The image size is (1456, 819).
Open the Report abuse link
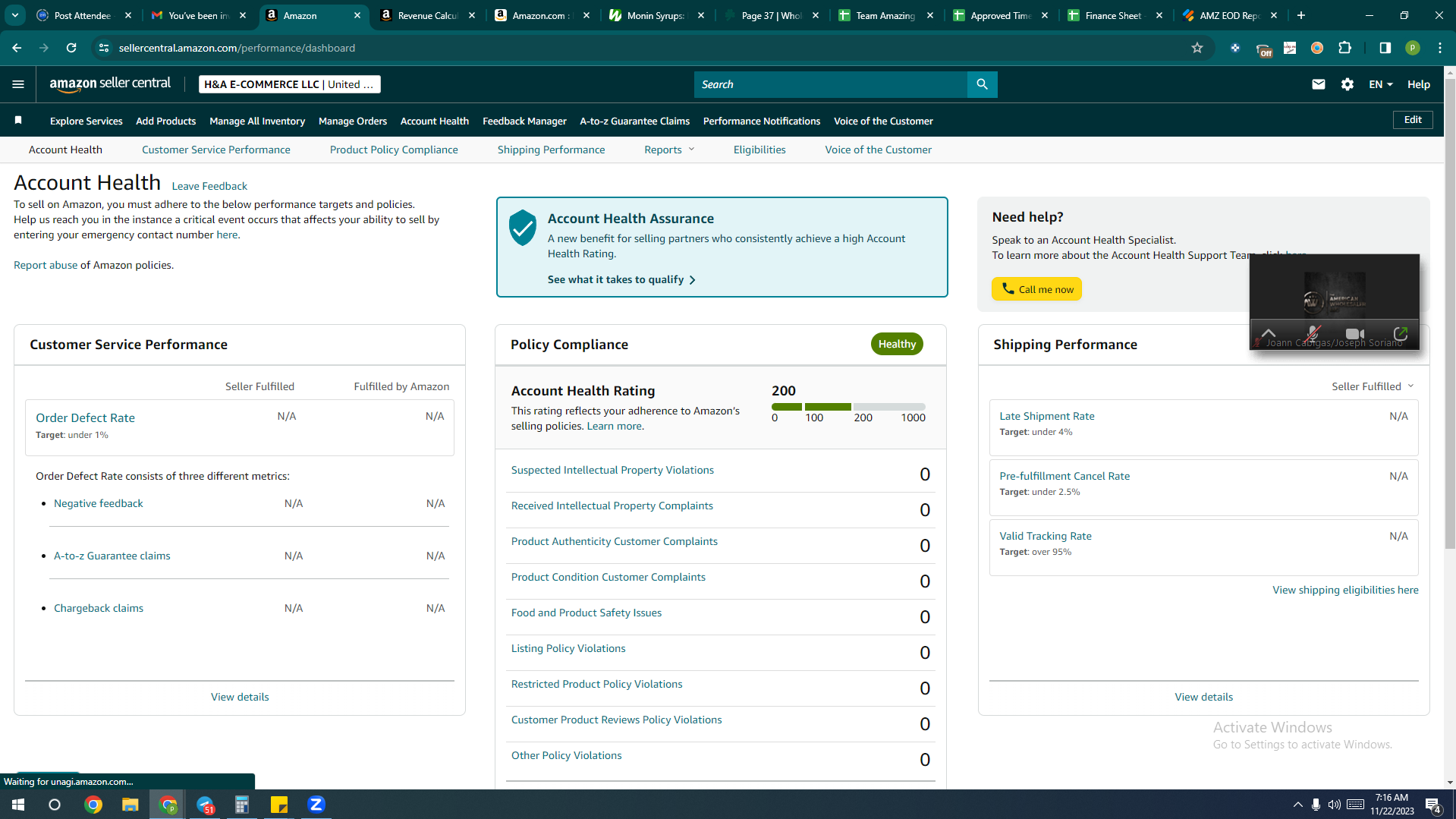point(46,265)
